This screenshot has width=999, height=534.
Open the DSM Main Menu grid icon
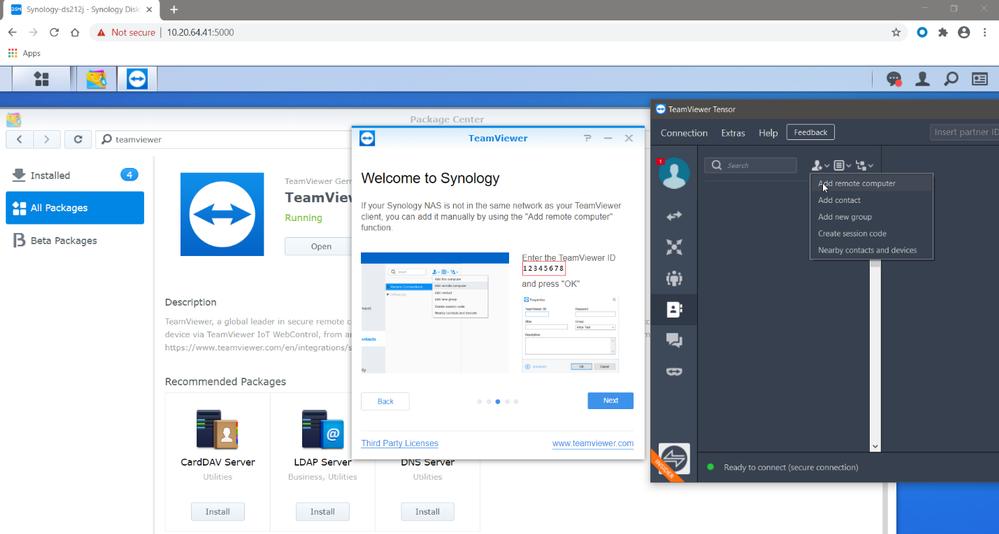coord(41,79)
